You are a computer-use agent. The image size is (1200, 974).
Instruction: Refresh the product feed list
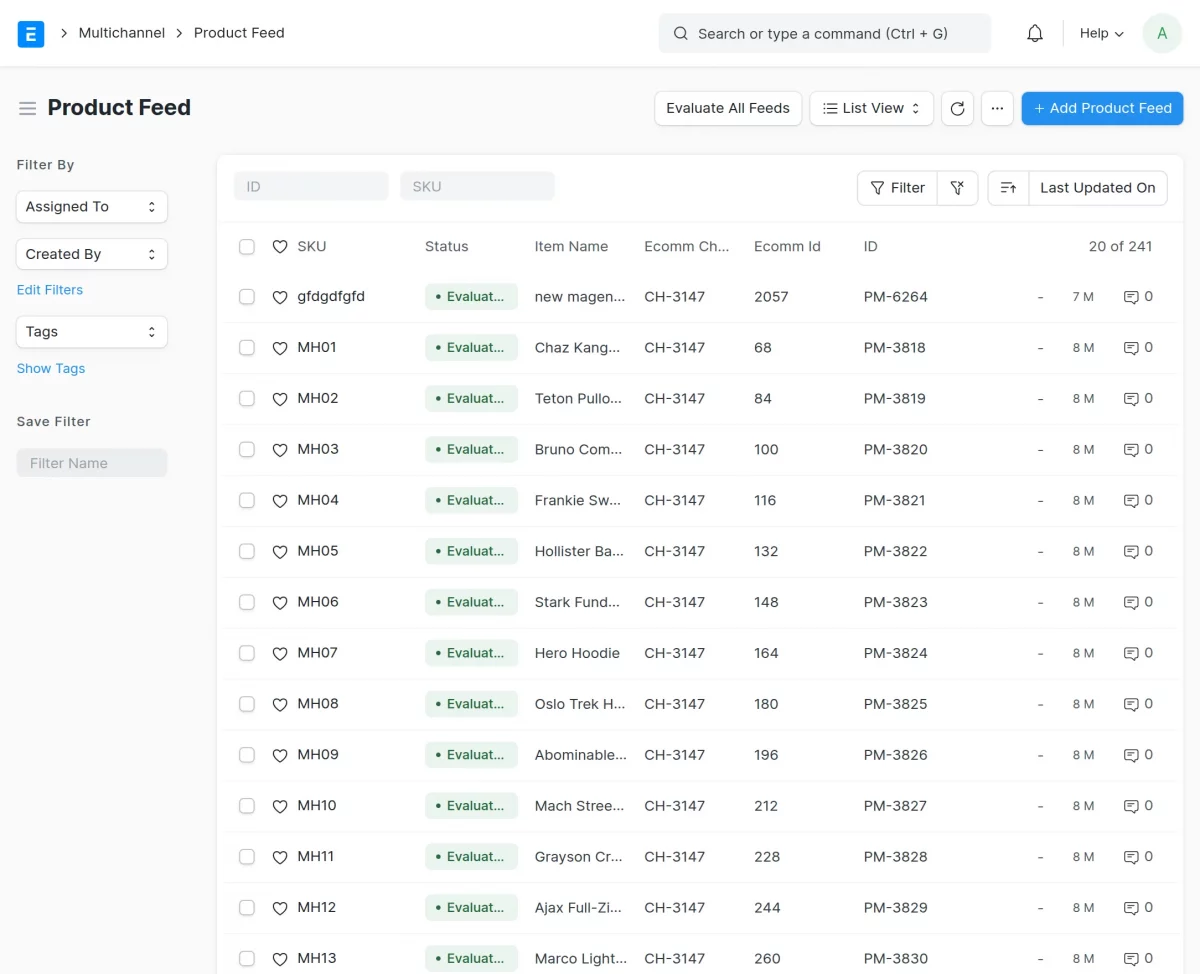coord(957,108)
